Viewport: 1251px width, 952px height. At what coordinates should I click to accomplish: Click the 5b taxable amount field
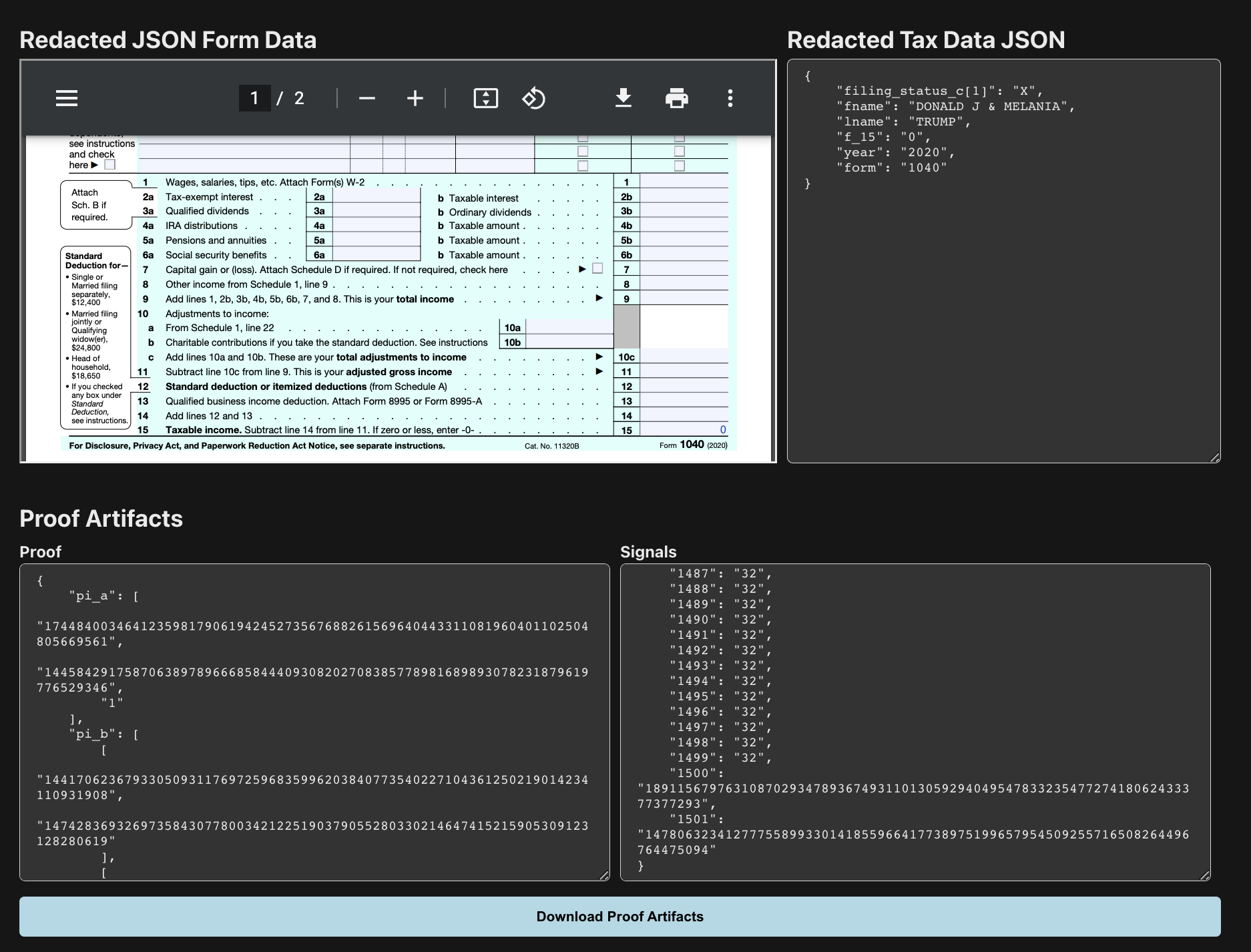(684, 240)
